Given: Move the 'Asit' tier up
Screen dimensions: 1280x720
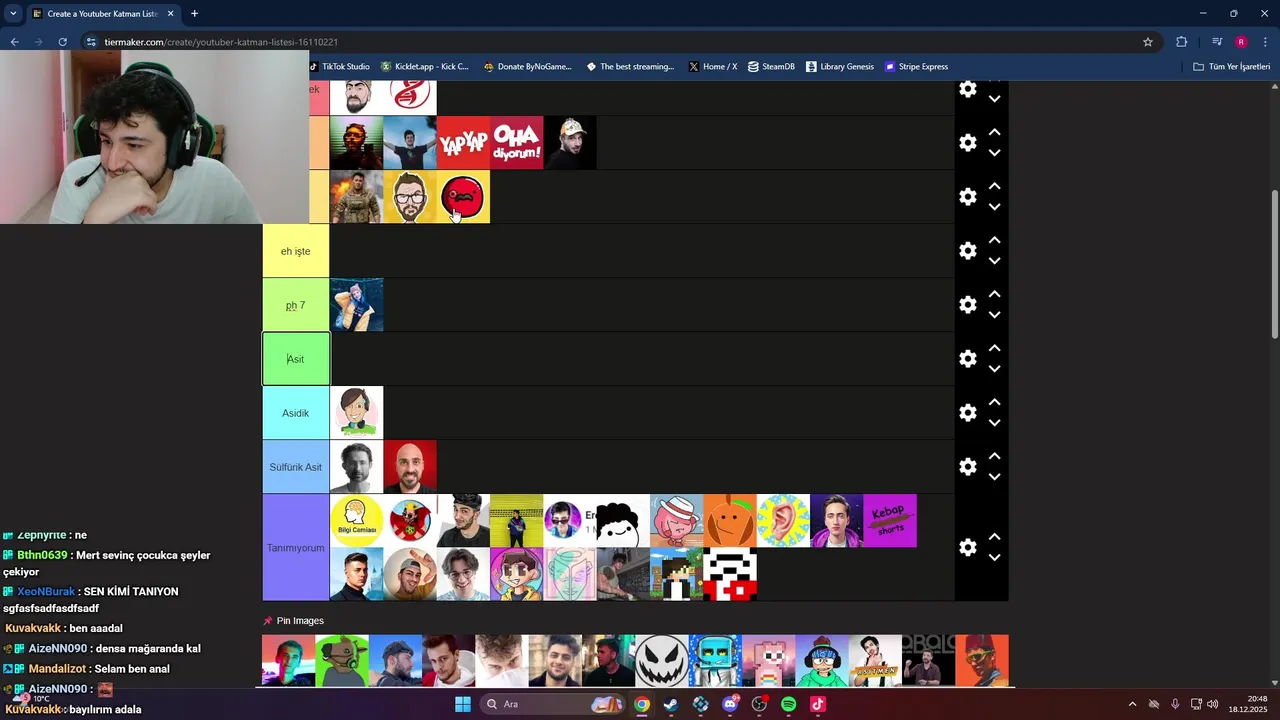Looking at the screenshot, I should 994,348.
